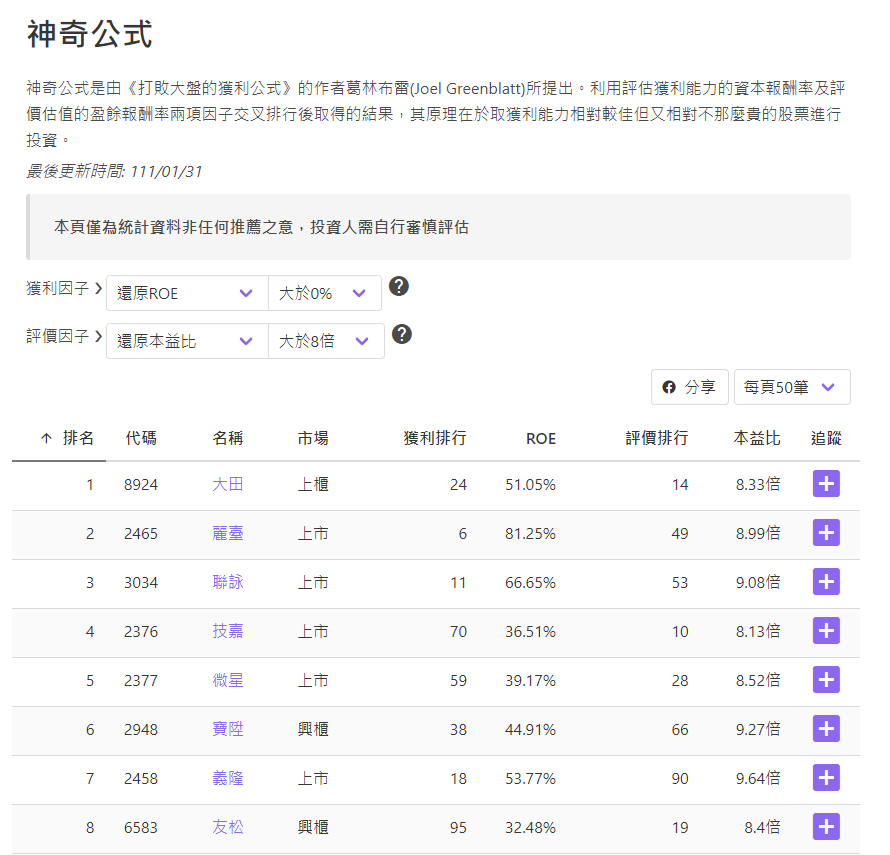Add 友松 (6583) to tracking list
Screen dimensions: 890x855
coord(826,827)
